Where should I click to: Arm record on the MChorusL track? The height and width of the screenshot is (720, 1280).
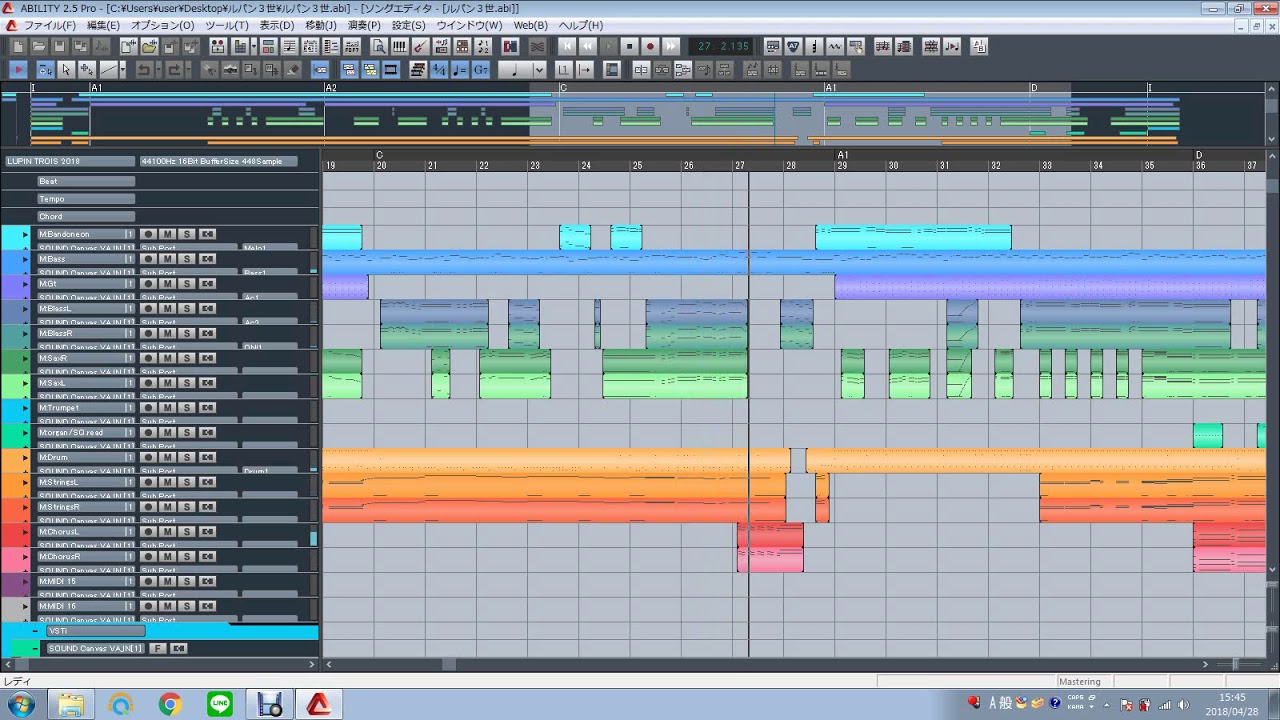(148, 531)
